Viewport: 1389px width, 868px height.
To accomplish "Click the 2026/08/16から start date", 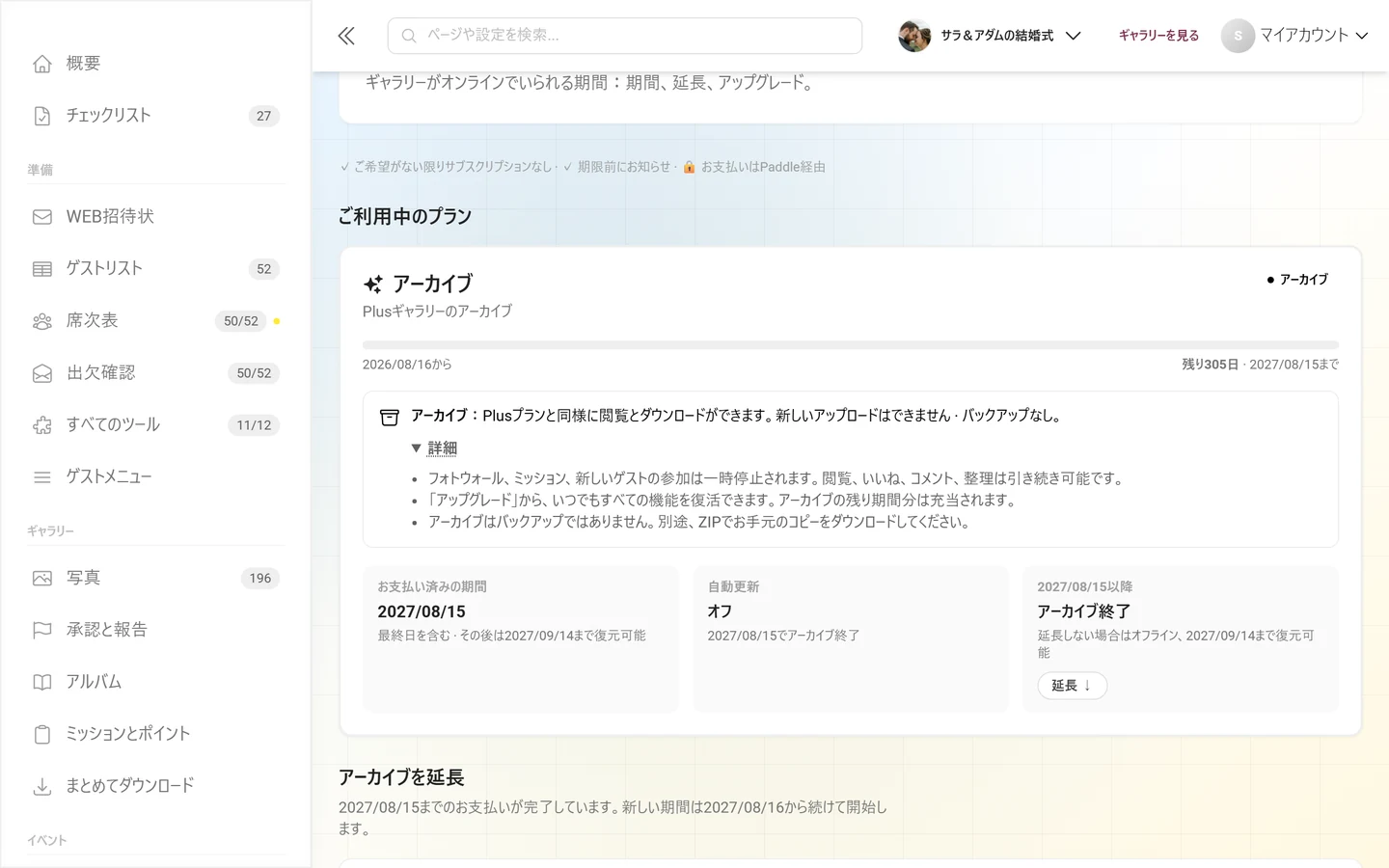I will point(407,365).
